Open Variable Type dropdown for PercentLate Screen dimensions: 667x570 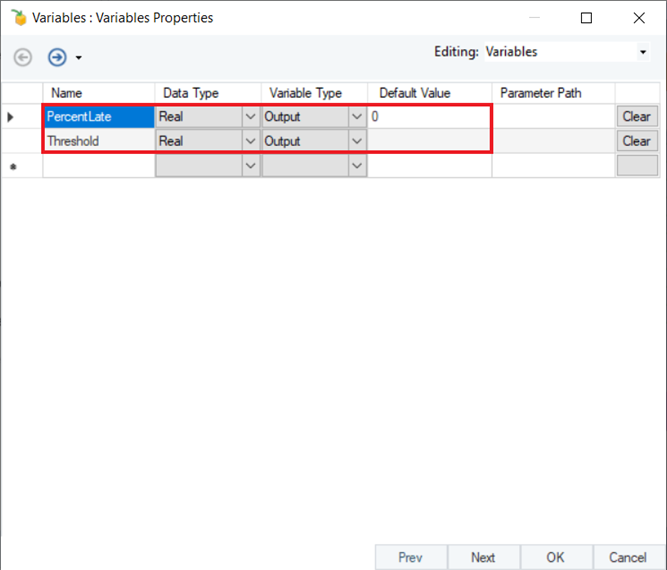click(x=357, y=117)
